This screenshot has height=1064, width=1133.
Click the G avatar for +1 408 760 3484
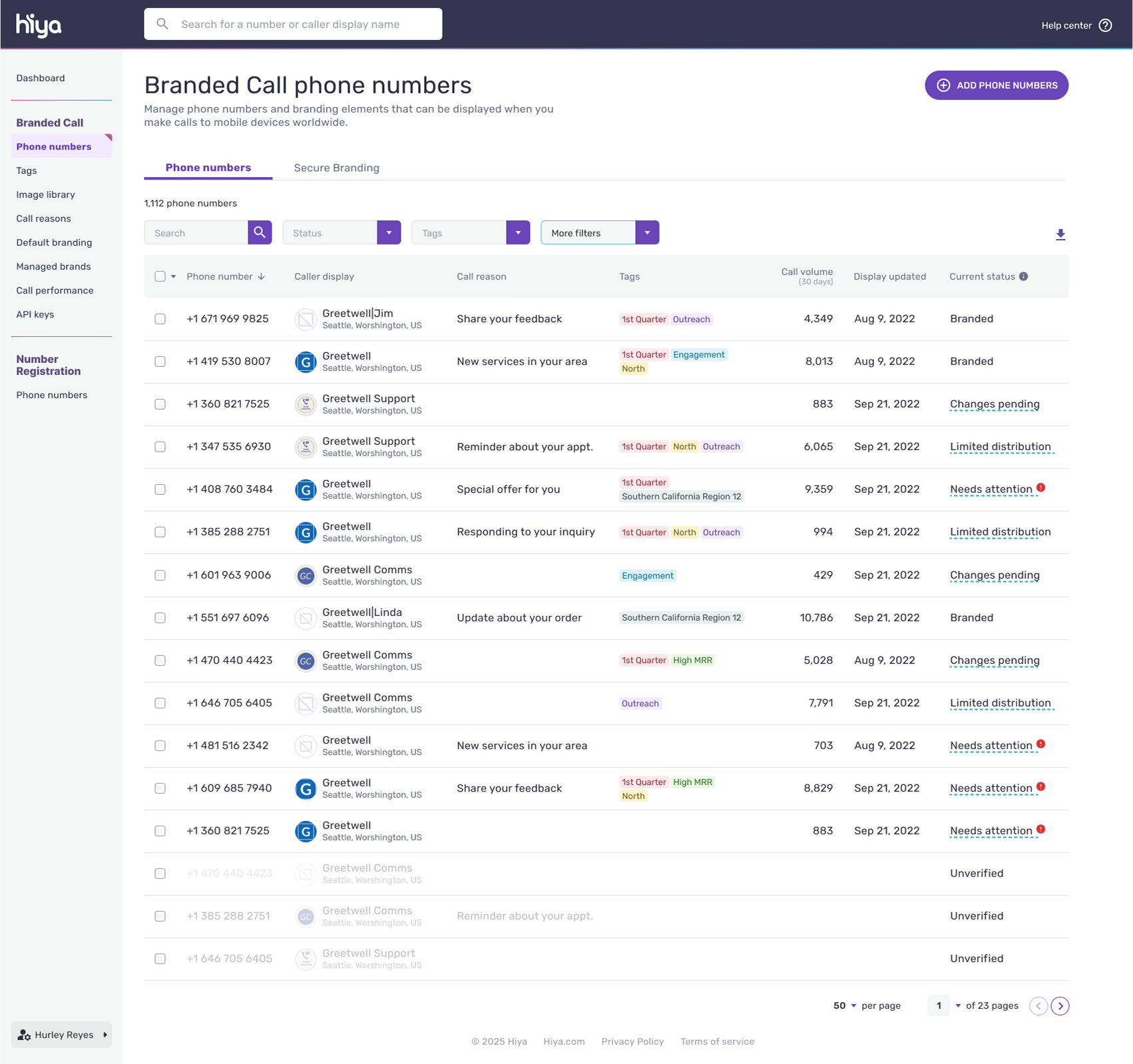click(306, 489)
